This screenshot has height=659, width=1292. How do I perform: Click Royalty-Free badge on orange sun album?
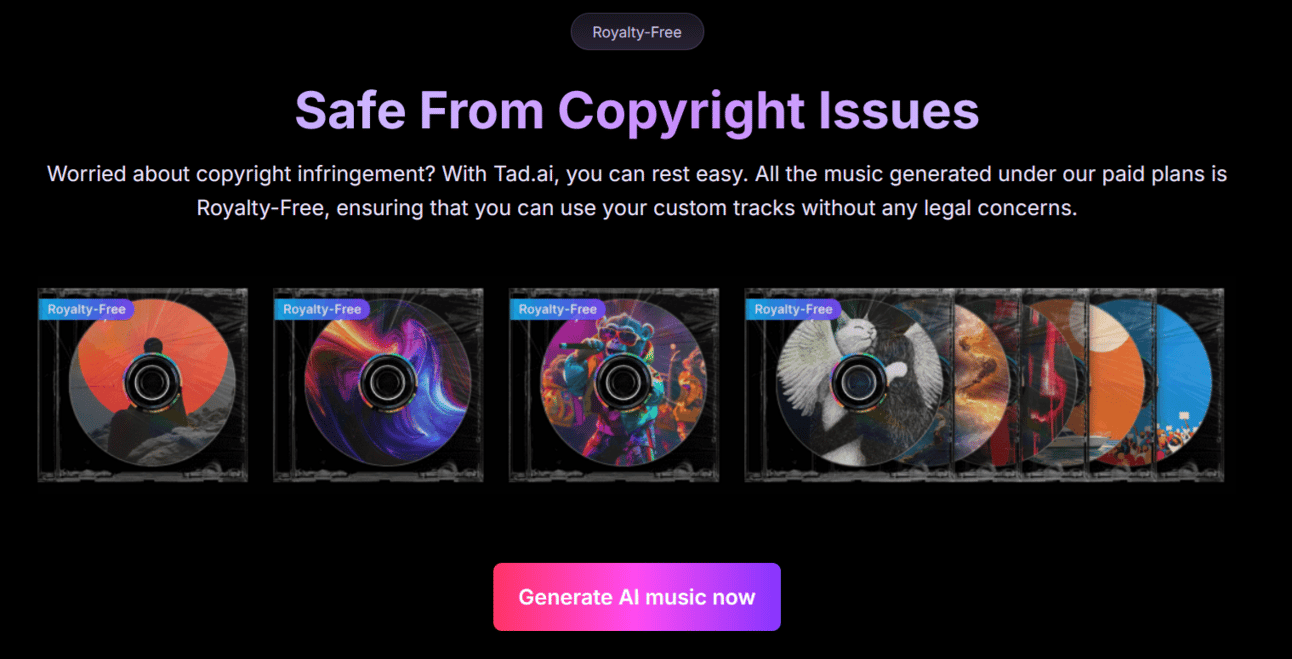click(x=86, y=309)
